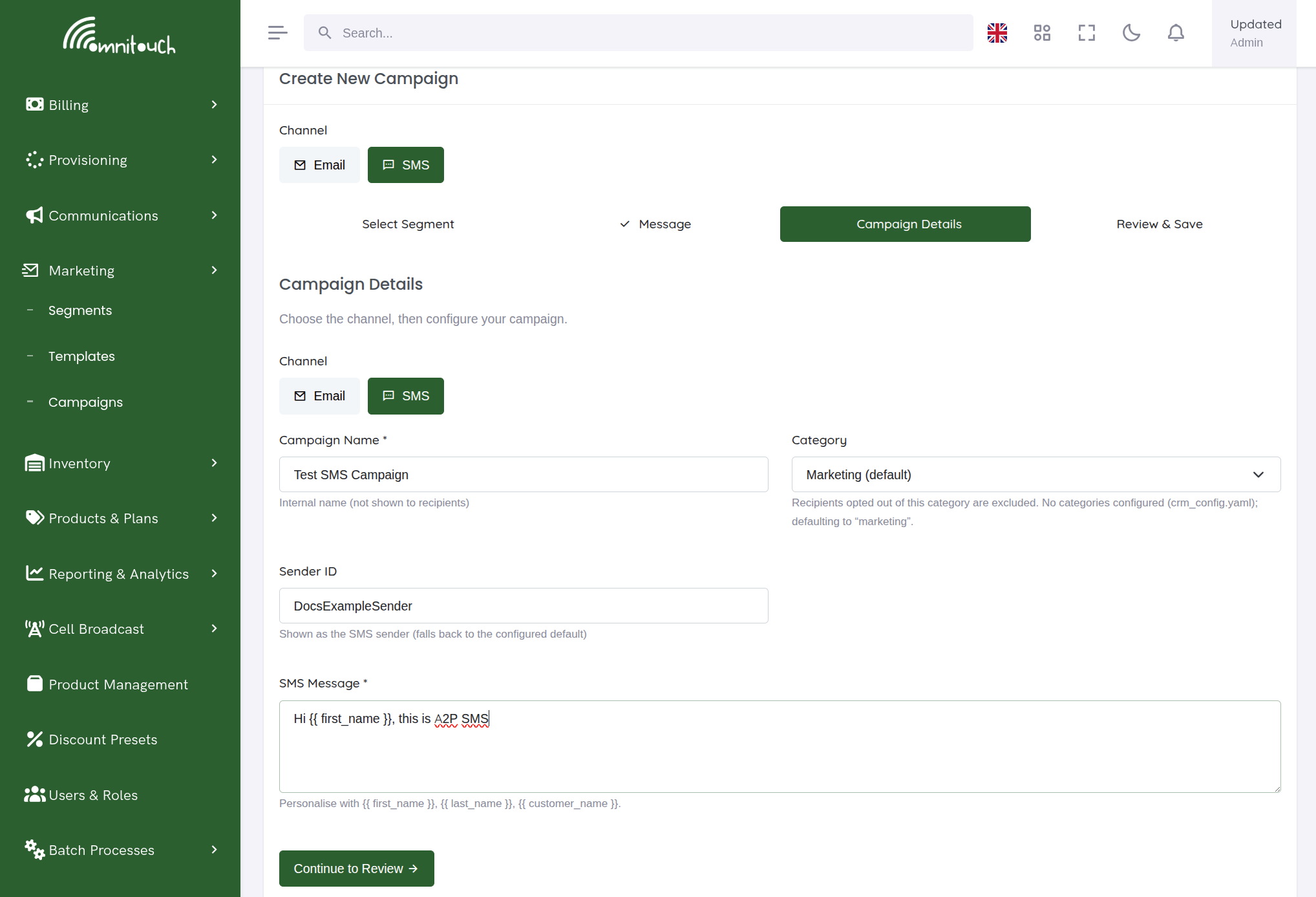Enter fullscreen mode icon
The width and height of the screenshot is (1316, 897).
(x=1087, y=33)
